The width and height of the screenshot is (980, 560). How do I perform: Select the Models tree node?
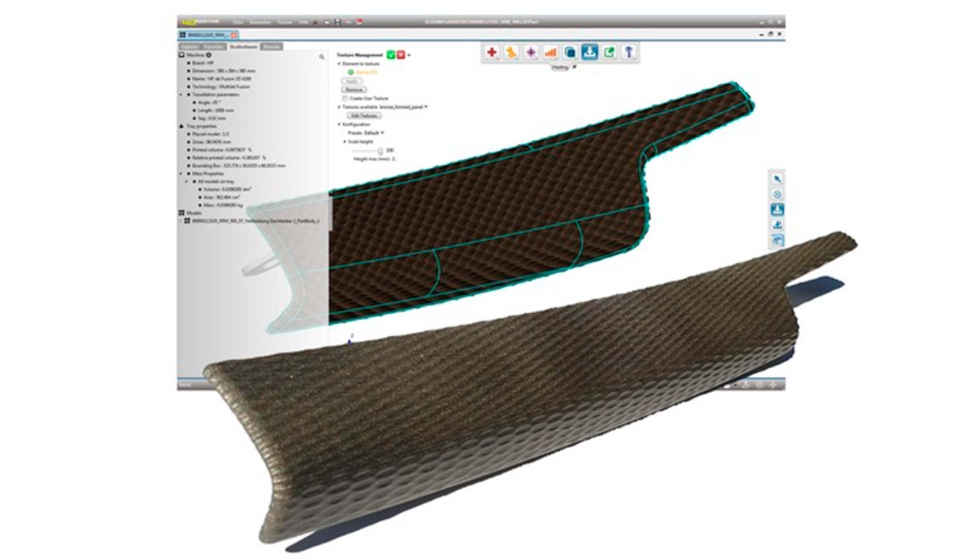tap(194, 213)
